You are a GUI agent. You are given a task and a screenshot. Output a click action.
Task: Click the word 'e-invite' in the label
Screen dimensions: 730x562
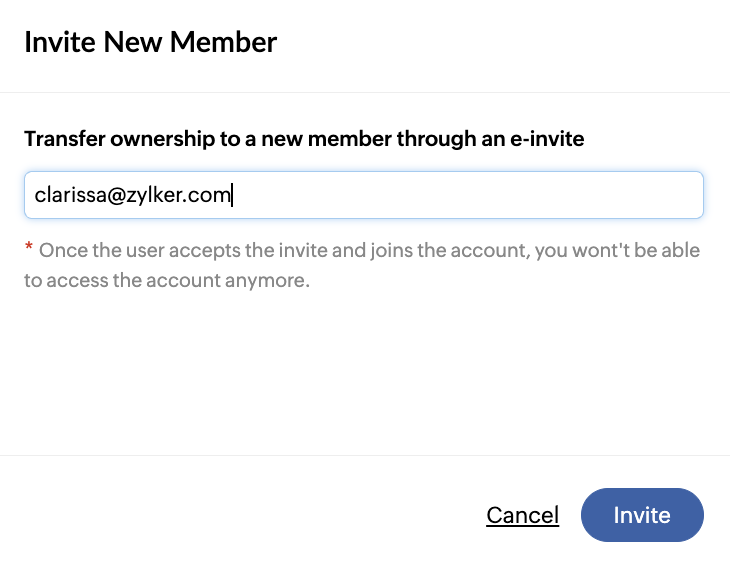pos(547,139)
